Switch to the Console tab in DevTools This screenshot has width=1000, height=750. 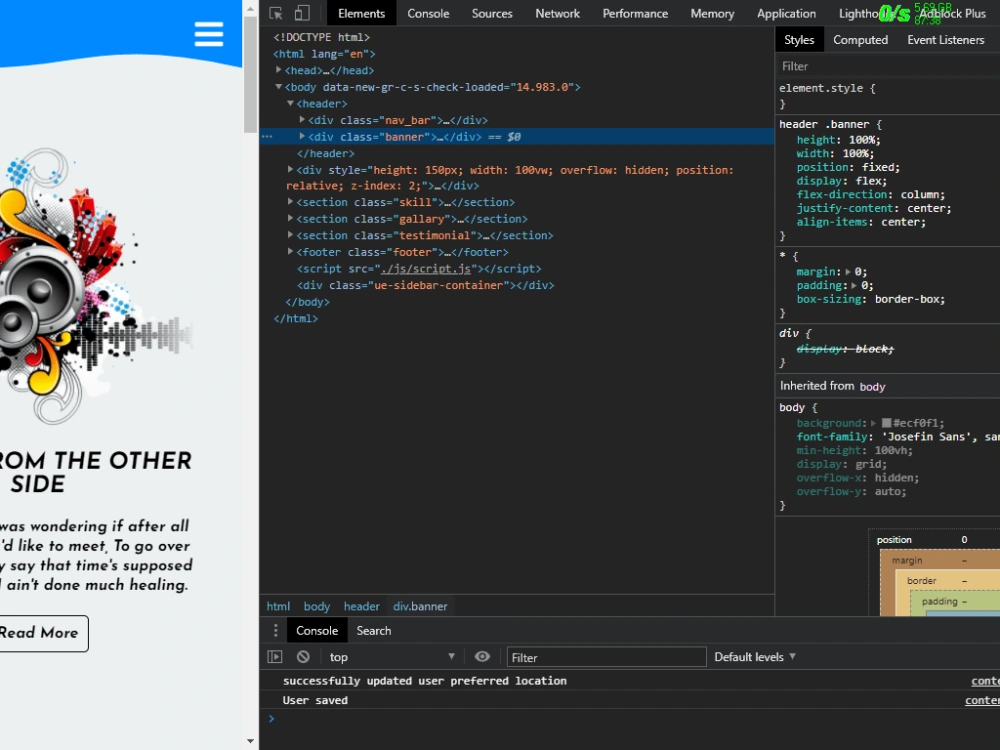(x=428, y=13)
